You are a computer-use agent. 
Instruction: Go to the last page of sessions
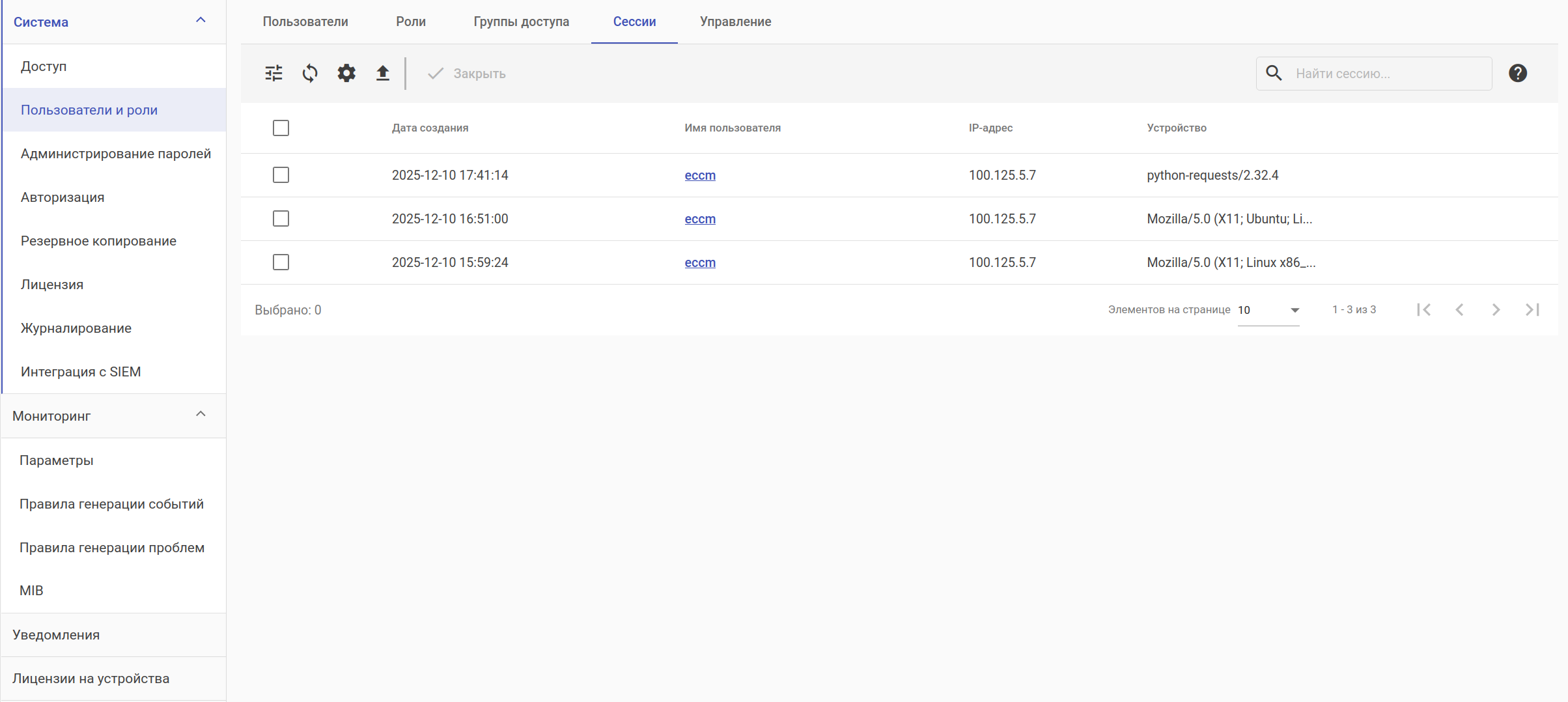coord(1532,310)
